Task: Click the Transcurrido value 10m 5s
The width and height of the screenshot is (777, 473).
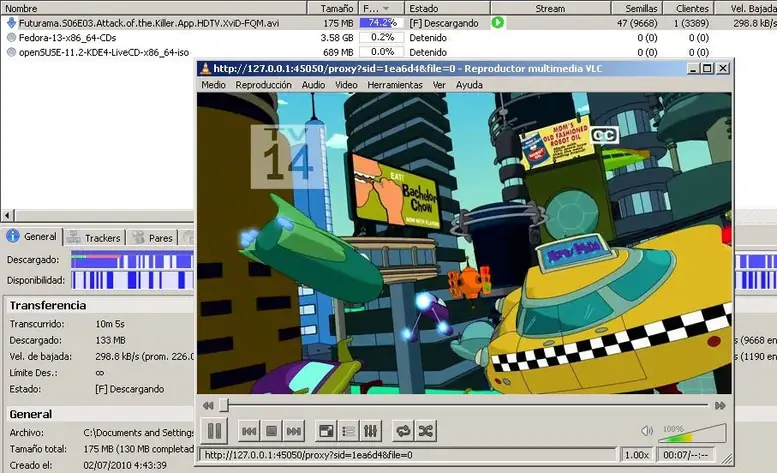Action: [x=110, y=324]
